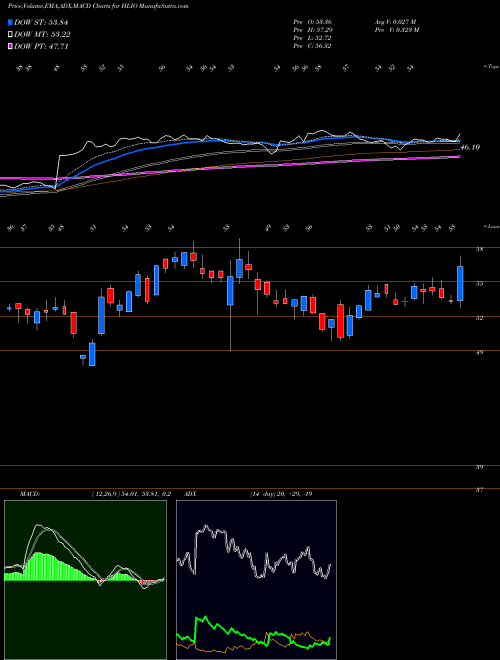Click the 55 price axis label

(x=479, y=284)
